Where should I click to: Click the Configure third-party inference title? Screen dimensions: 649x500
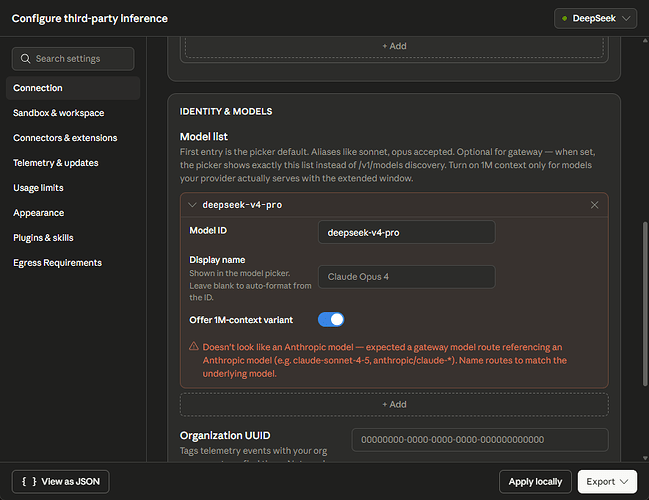tap(89, 19)
